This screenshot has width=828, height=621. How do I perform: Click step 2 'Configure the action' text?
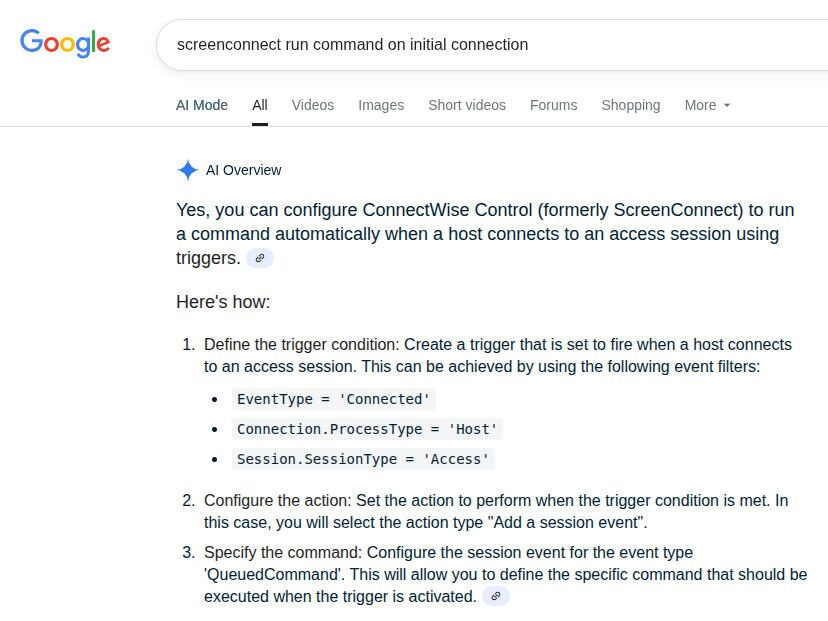point(496,511)
